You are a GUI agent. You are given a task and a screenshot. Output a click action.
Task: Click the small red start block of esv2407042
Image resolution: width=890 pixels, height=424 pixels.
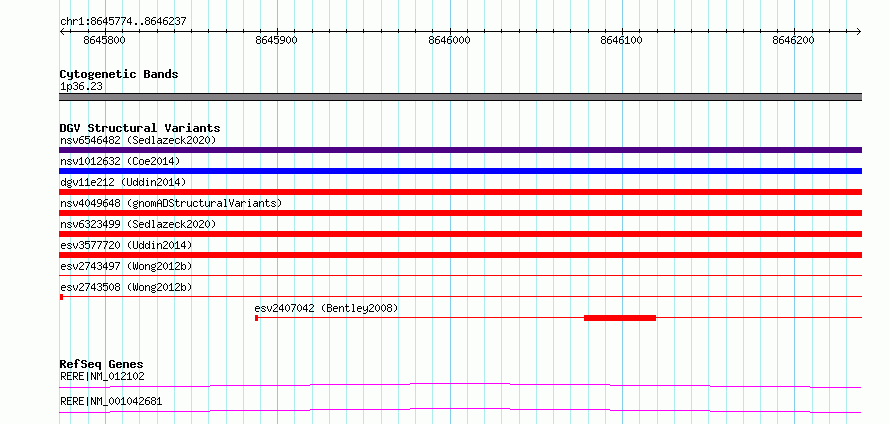coord(257,318)
